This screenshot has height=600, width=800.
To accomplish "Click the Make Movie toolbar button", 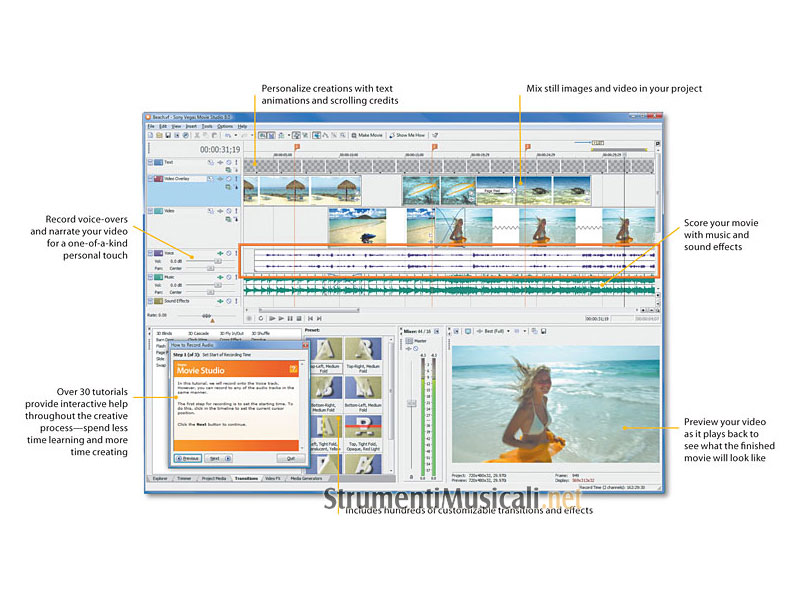I will [369, 134].
